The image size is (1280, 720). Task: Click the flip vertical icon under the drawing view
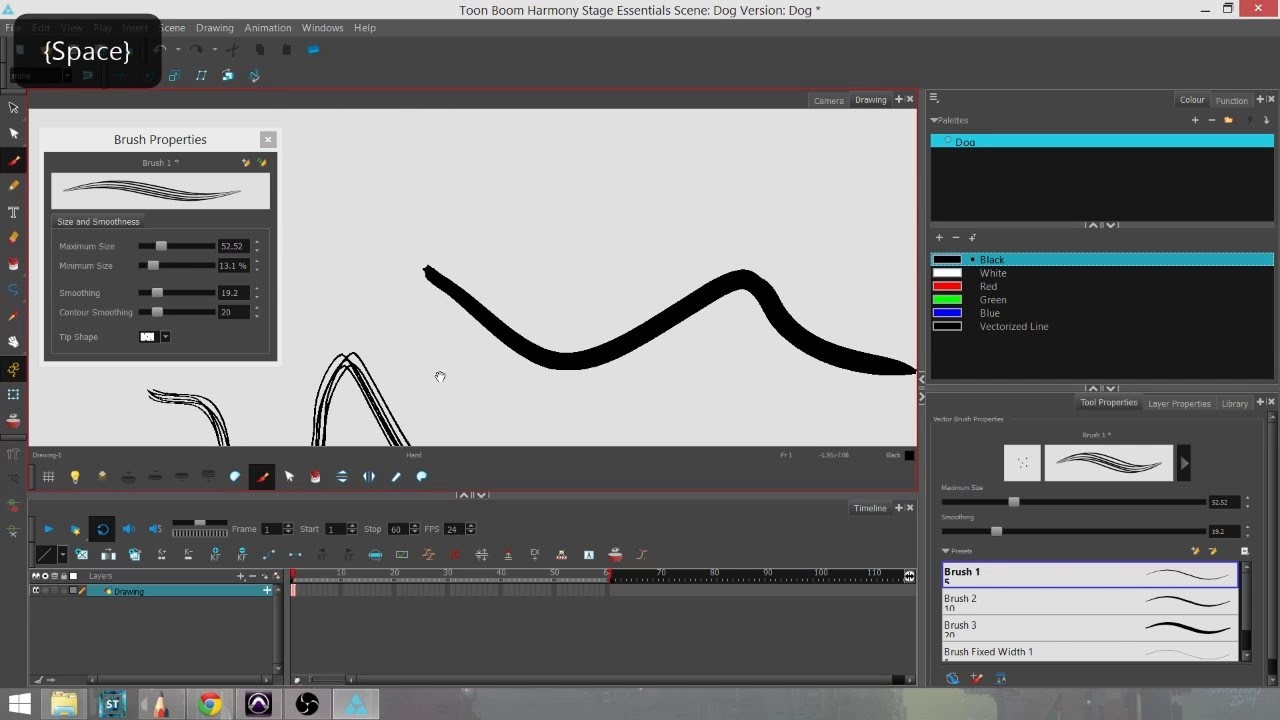pos(342,477)
